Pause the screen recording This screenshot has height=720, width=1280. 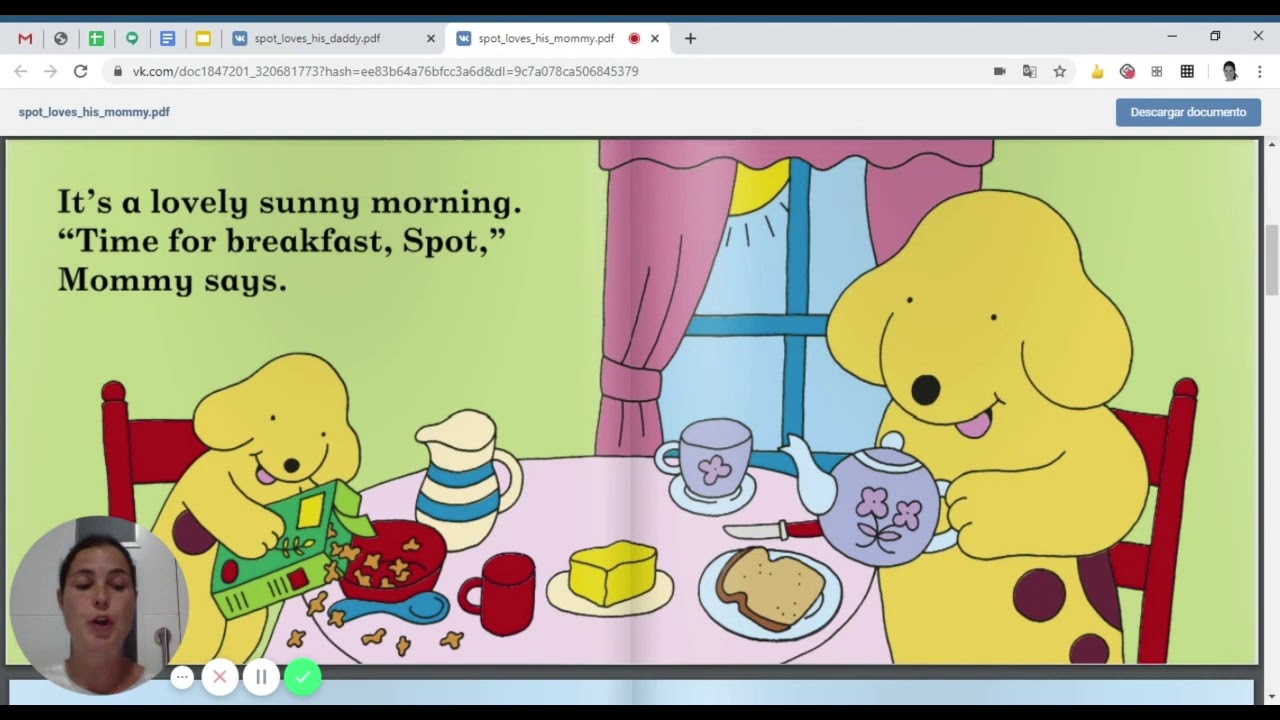coord(261,677)
